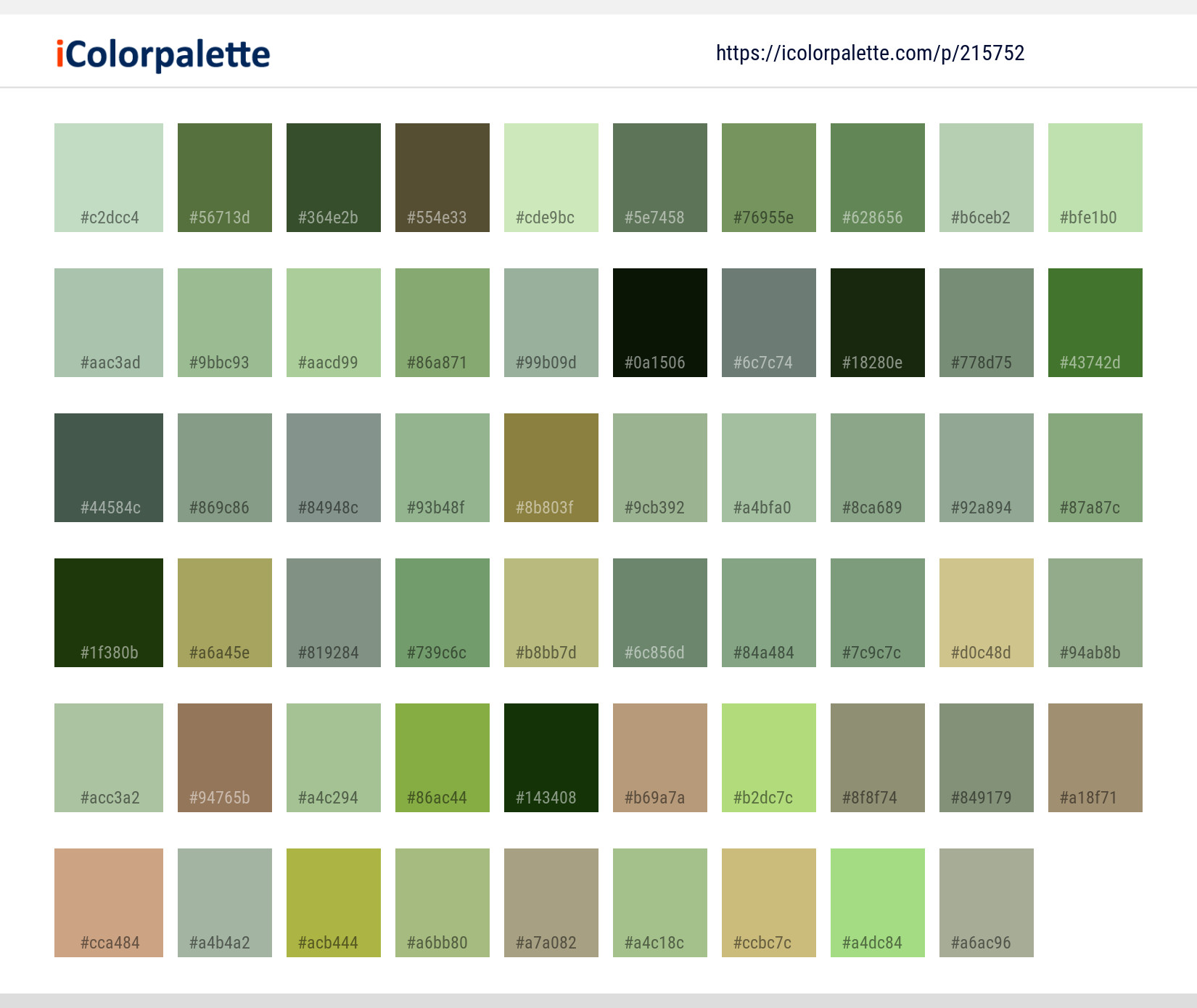Pick the olive #8b803f swatch
1197x1008 pixels.
pos(551,468)
